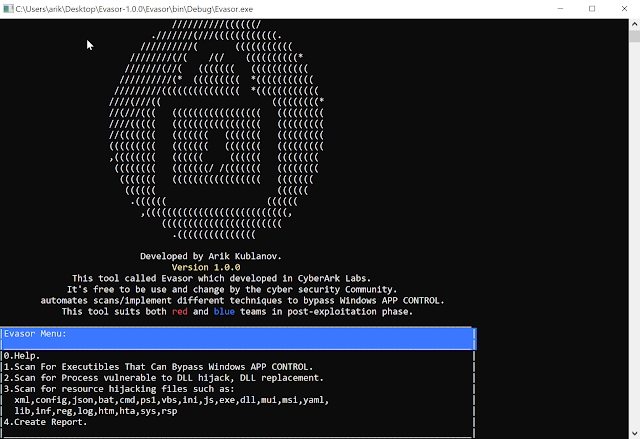Close the Evasor console window
This screenshot has width=640, height=439.
[624, 9]
